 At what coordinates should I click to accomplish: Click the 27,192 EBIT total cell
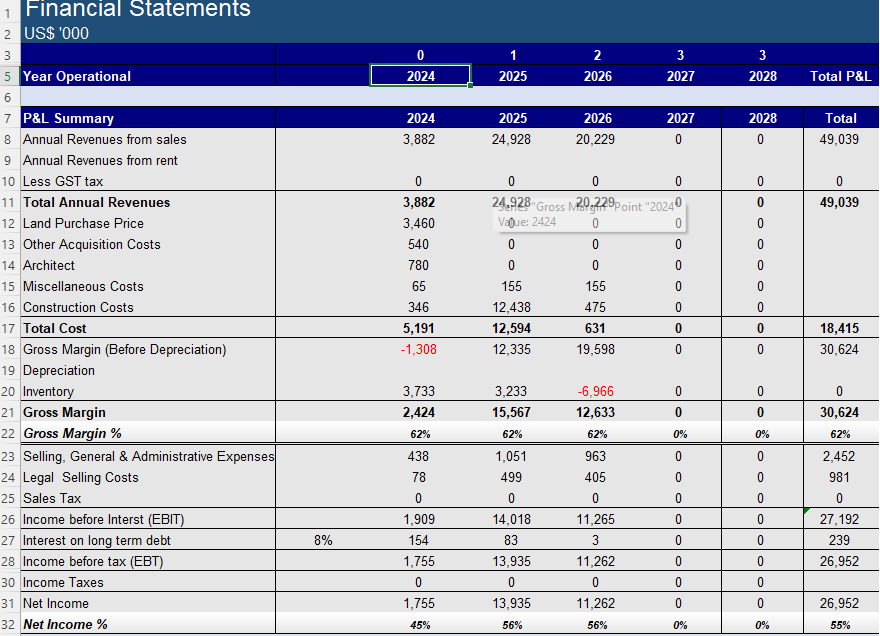(x=839, y=520)
